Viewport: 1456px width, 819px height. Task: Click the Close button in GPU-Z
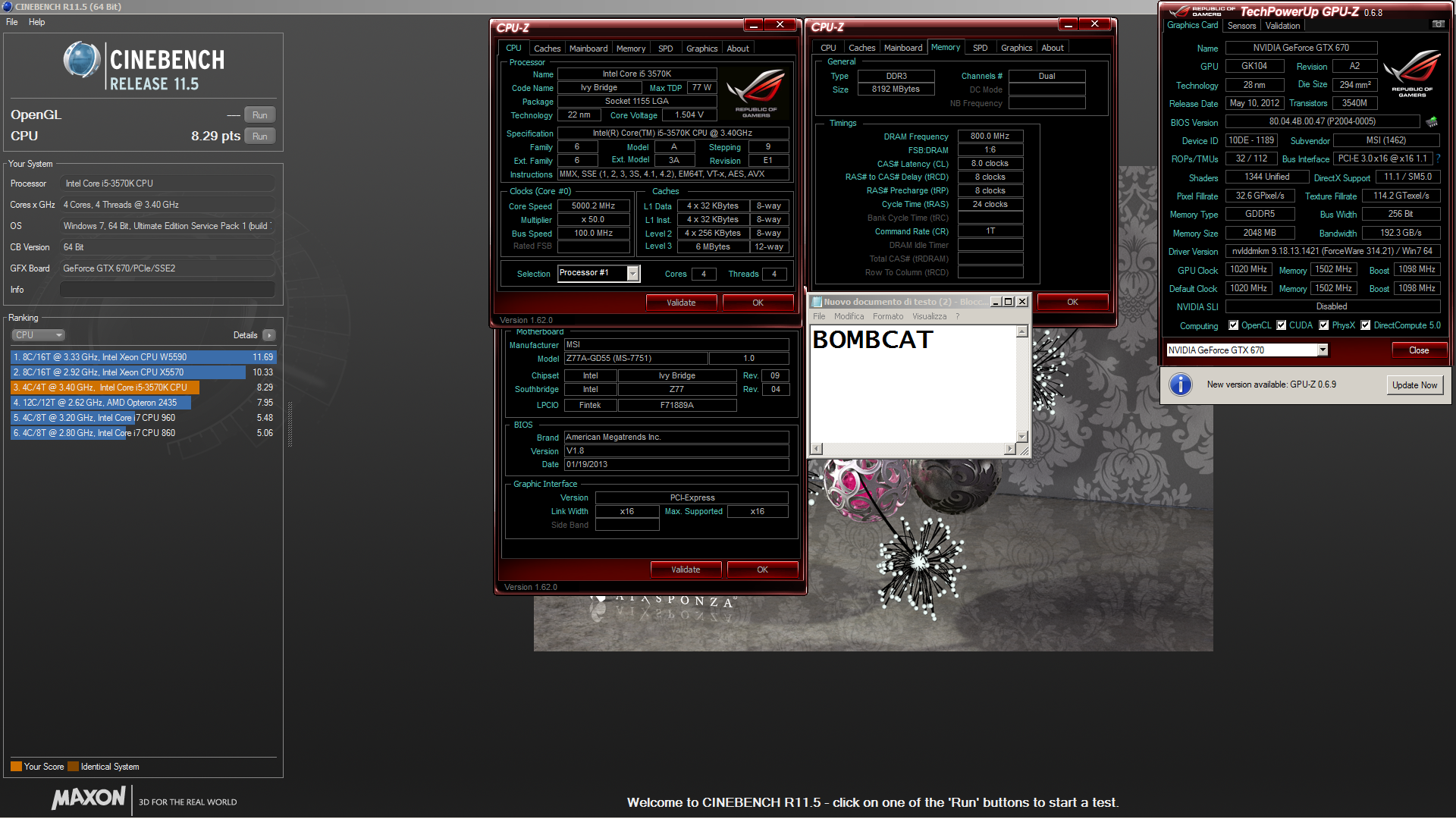tap(1419, 350)
